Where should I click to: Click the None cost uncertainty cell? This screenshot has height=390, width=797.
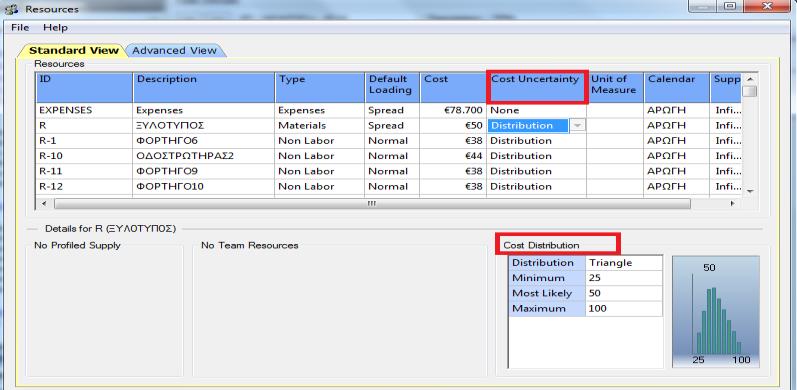pyautogui.click(x=536, y=110)
